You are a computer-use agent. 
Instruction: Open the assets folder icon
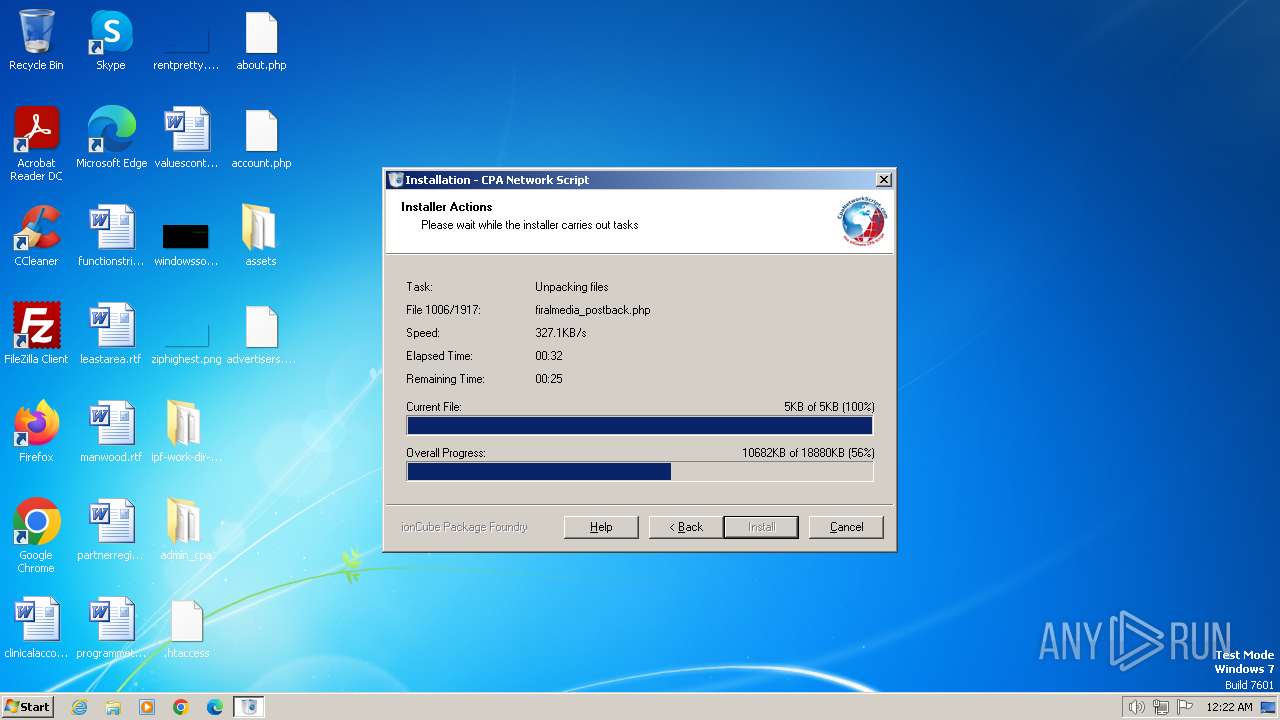261,236
